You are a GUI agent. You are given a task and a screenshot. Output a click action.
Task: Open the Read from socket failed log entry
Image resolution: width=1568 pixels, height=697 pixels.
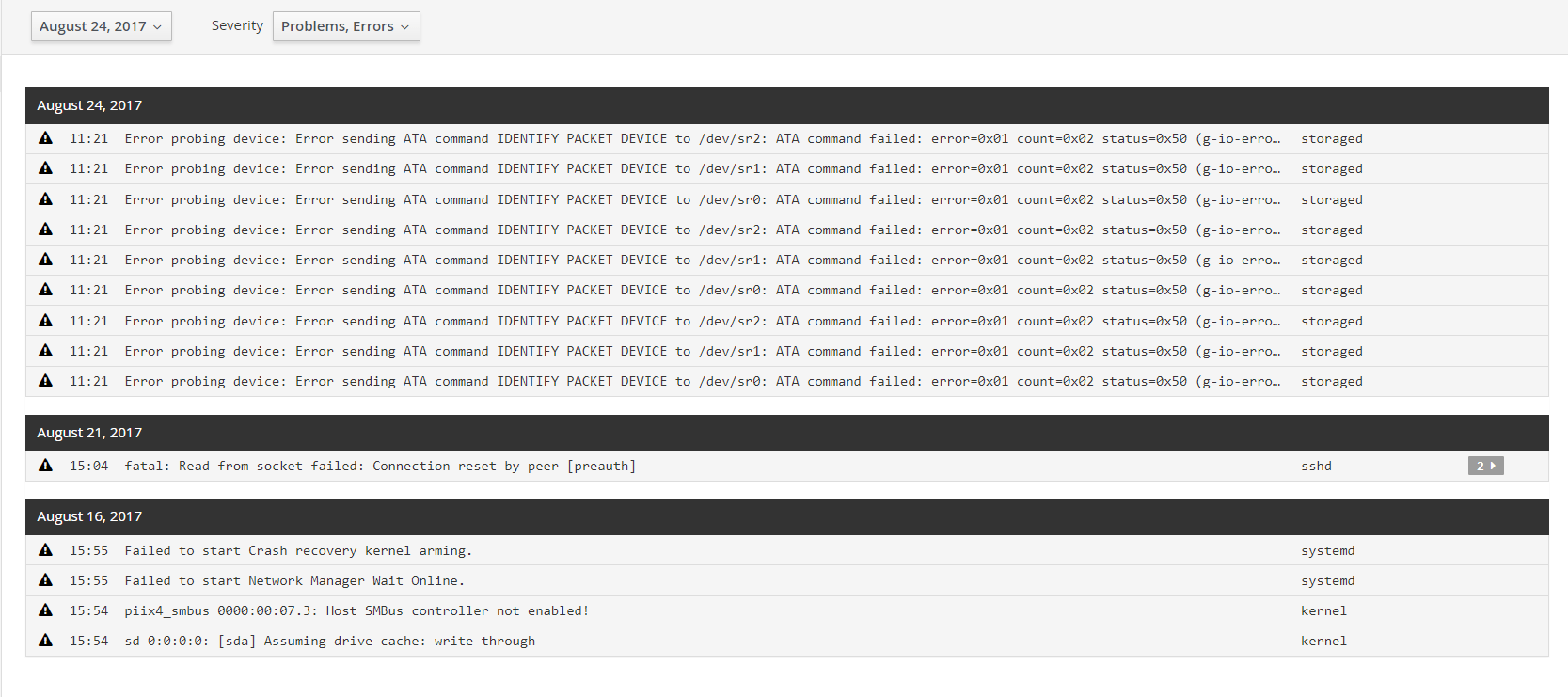tap(380, 466)
